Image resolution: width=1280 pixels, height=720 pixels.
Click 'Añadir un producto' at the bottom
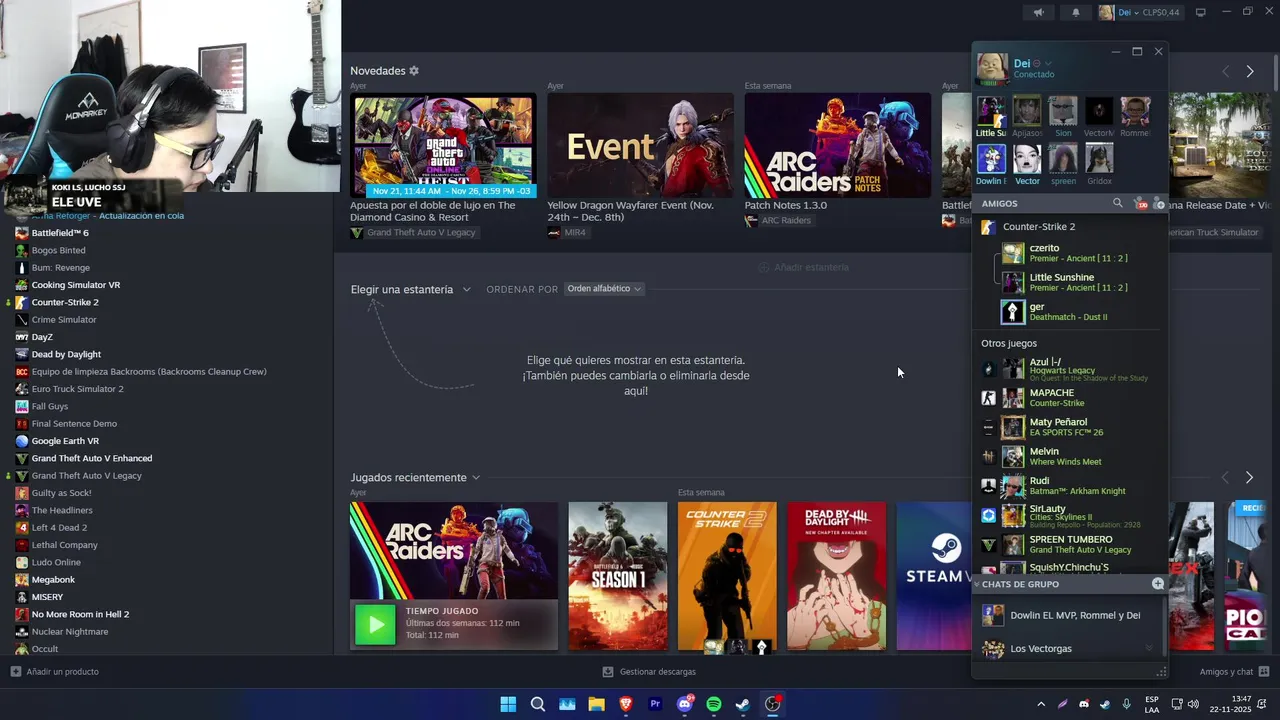tap(55, 672)
